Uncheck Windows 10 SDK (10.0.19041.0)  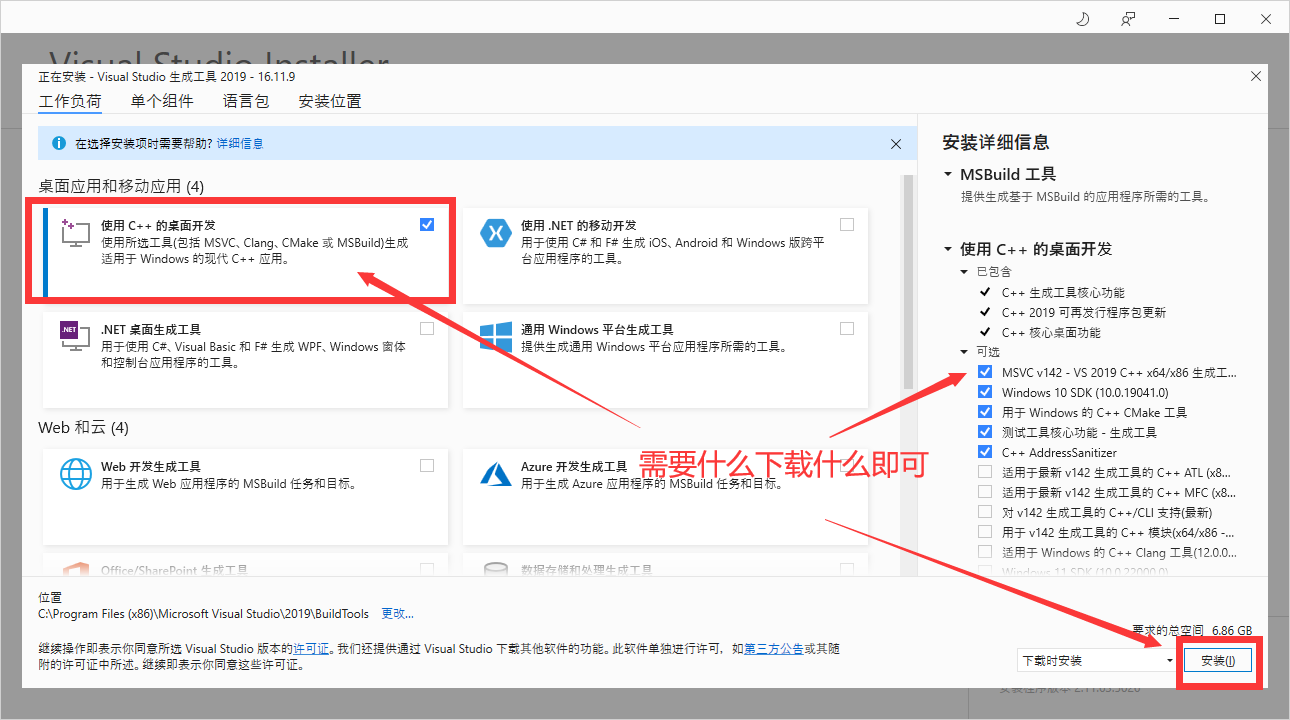pos(985,392)
